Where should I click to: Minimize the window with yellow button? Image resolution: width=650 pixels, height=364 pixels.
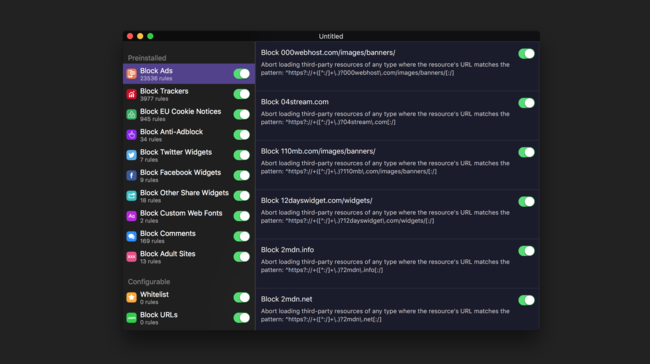point(140,36)
